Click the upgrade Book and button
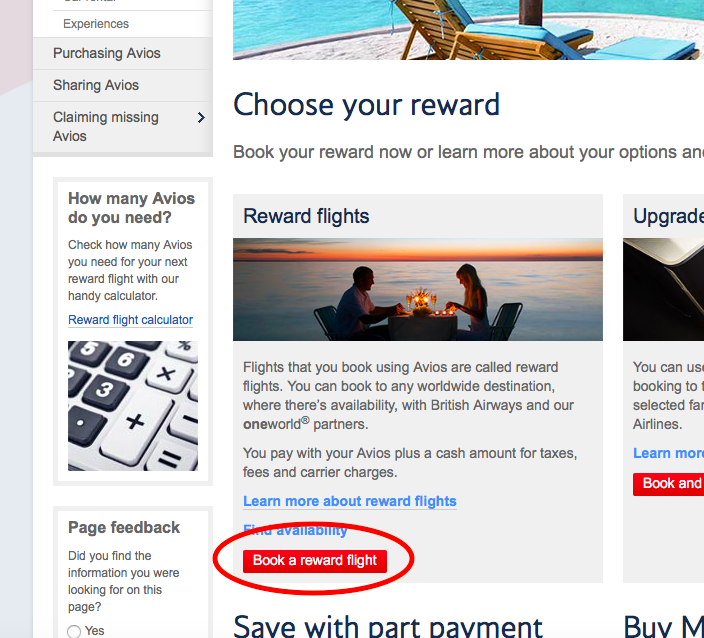The height and width of the screenshot is (638, 704). [x=669, y=484]
